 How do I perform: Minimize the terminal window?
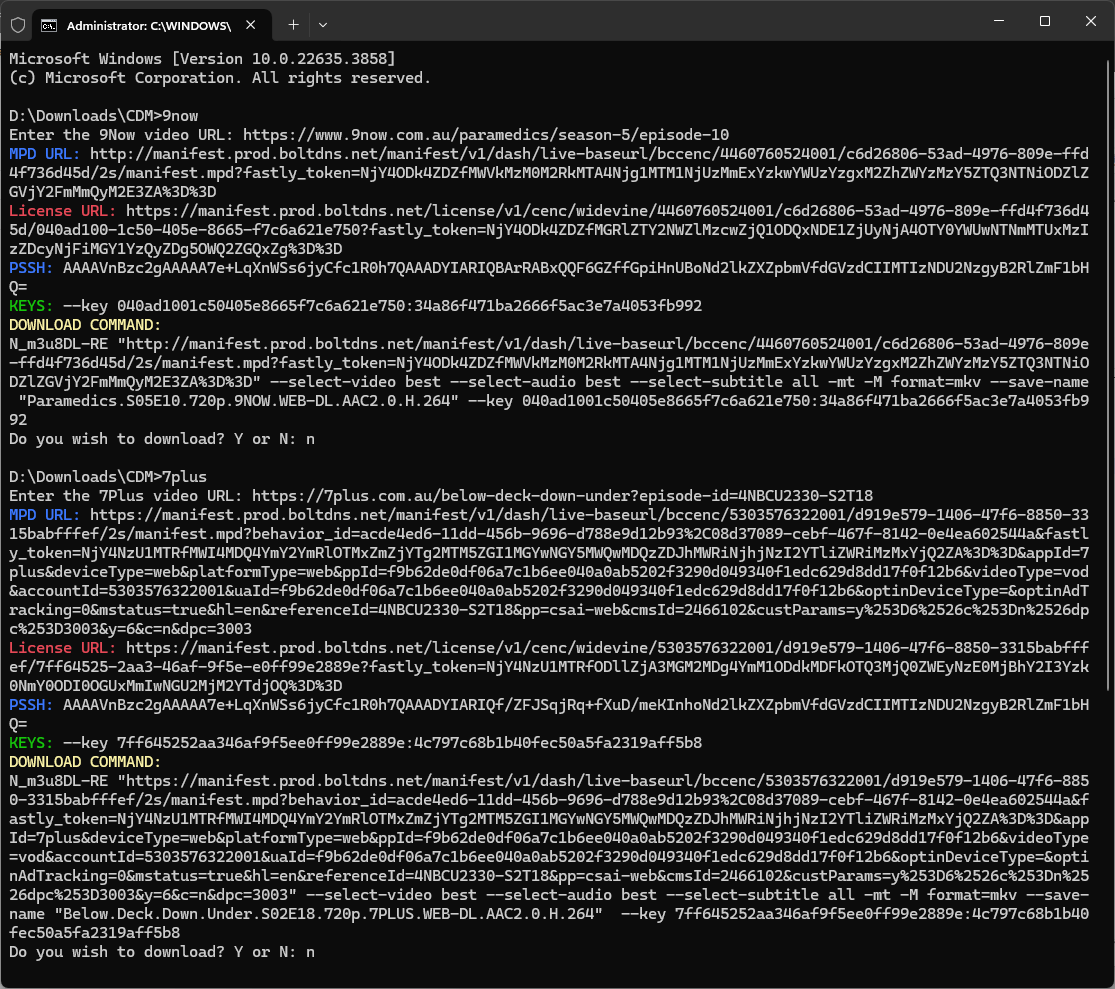coord(998,21)
